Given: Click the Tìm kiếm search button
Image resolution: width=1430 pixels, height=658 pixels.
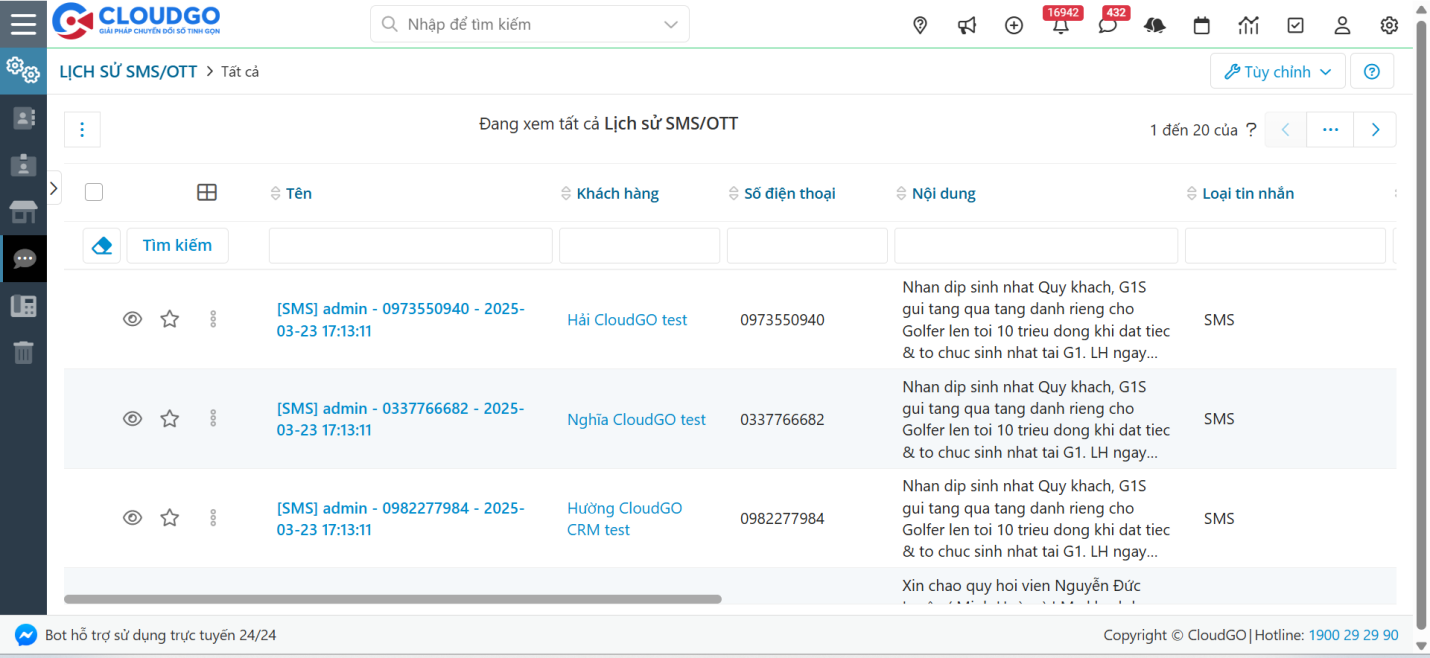Looking at the screenshot, I should pos(177,244).
